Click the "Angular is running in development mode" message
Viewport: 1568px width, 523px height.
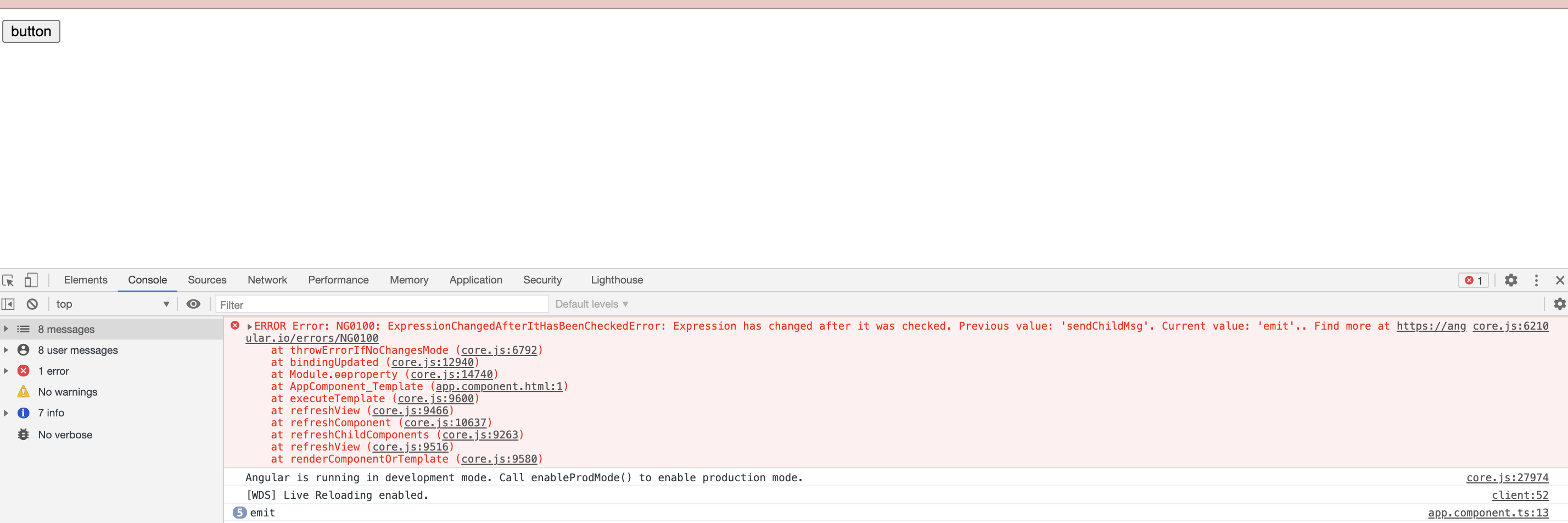coord(524,477)
